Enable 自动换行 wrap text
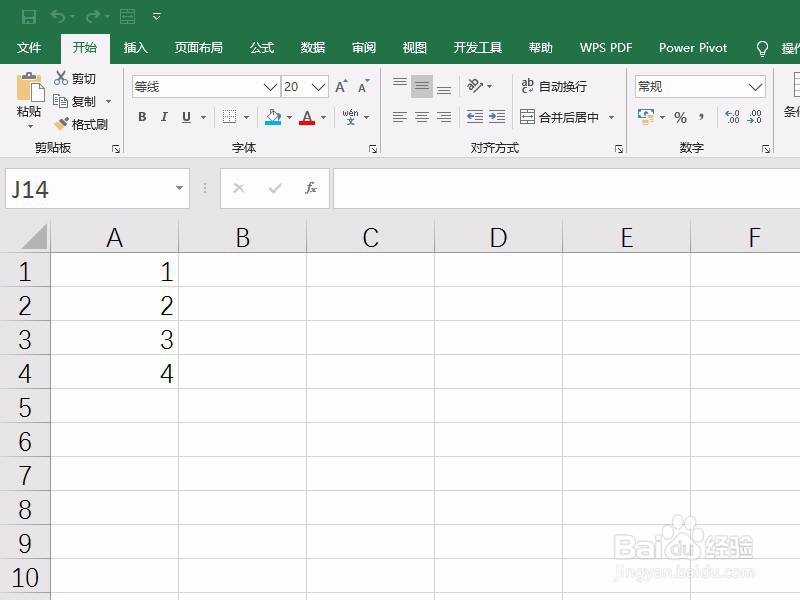This screenshot has width=800, height=600. click(x=559, y=87)
